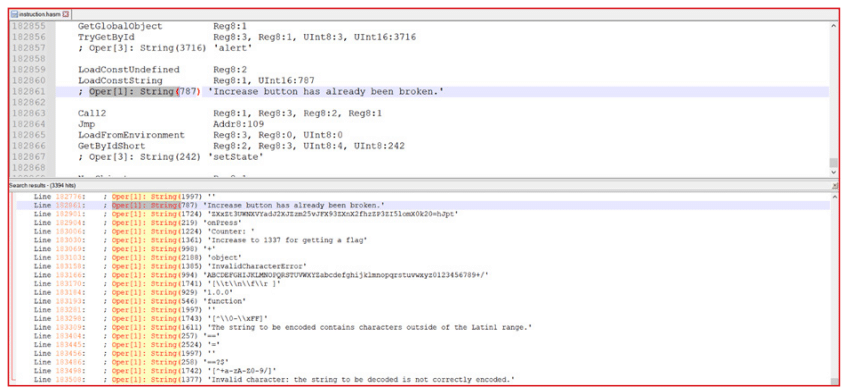The image size is (849, 390).
Task: Open search result String(1743) '[^\\0-\\xFF]'
Action: 150,318
